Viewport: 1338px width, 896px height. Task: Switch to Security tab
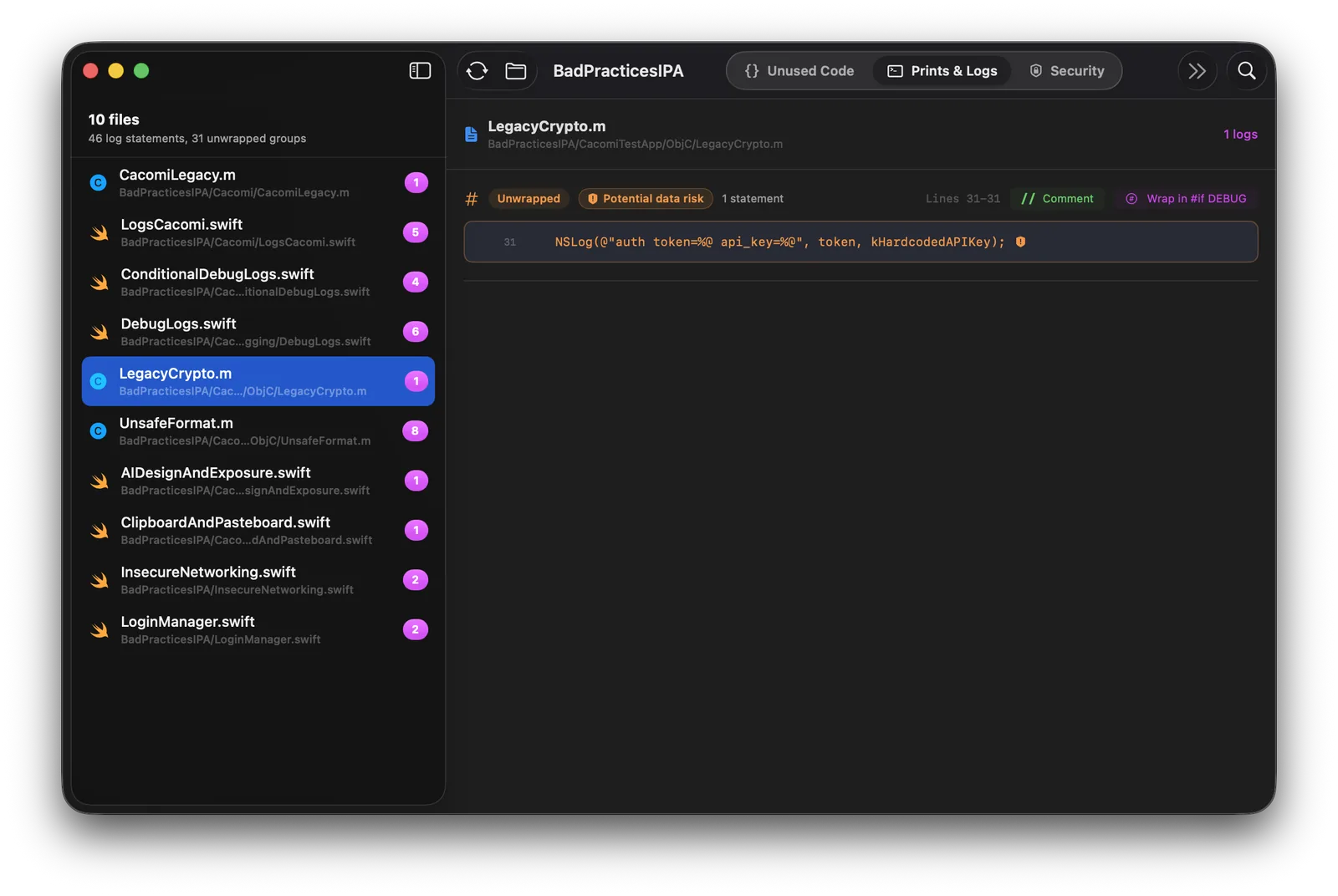point(1067,71)
